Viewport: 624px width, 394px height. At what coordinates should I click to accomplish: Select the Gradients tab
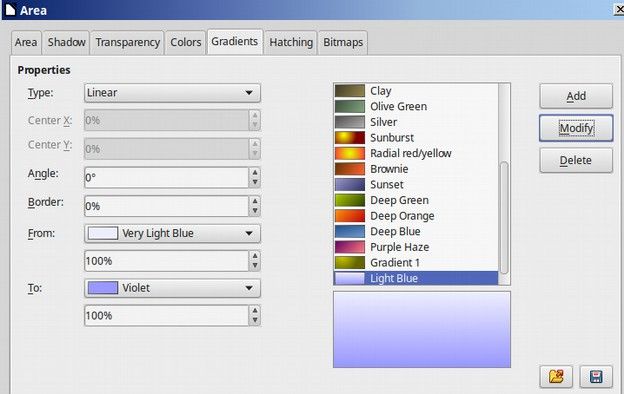(234, 41)
